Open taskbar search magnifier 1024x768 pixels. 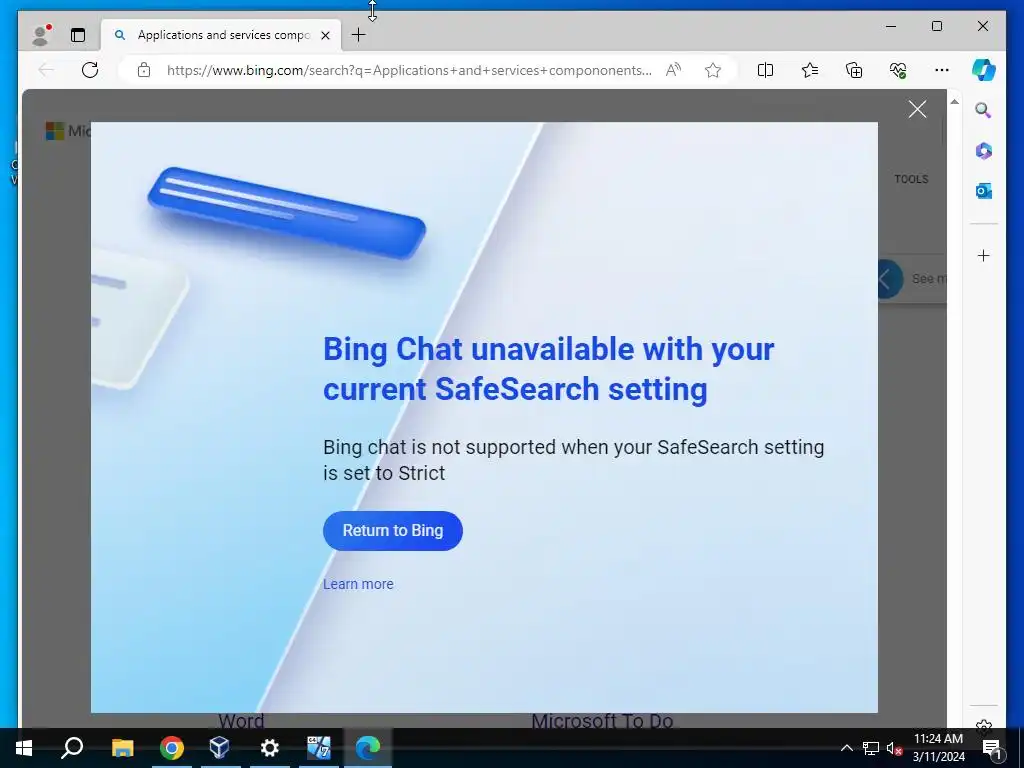72,748
